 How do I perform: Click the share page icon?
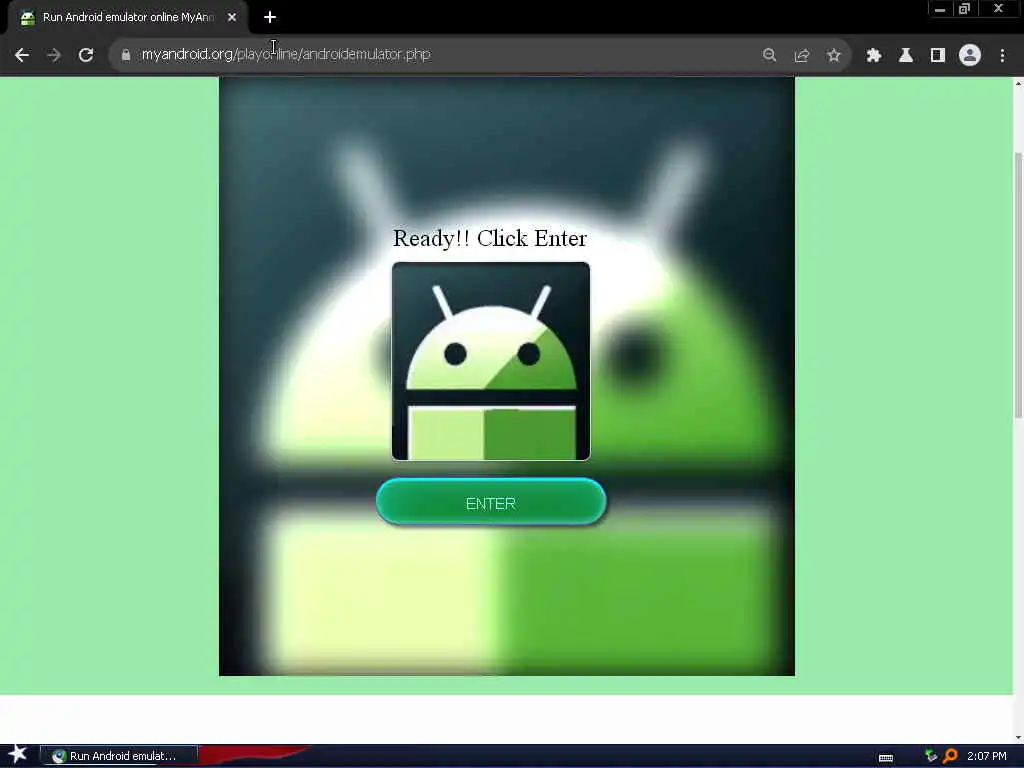(802, 55)
